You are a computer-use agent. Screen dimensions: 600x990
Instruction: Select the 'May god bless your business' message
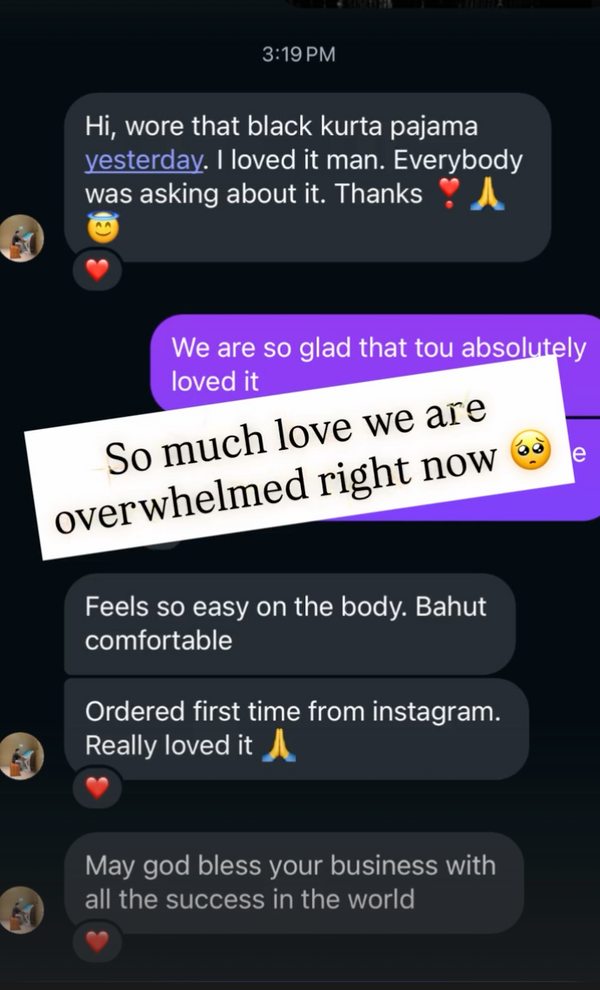(294, 883)
